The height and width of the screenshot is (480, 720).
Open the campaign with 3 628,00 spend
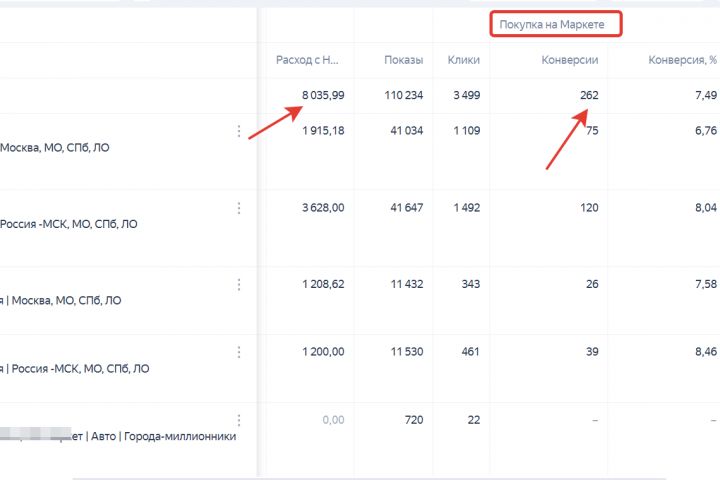pyautogui.click(x=70, y=225)
